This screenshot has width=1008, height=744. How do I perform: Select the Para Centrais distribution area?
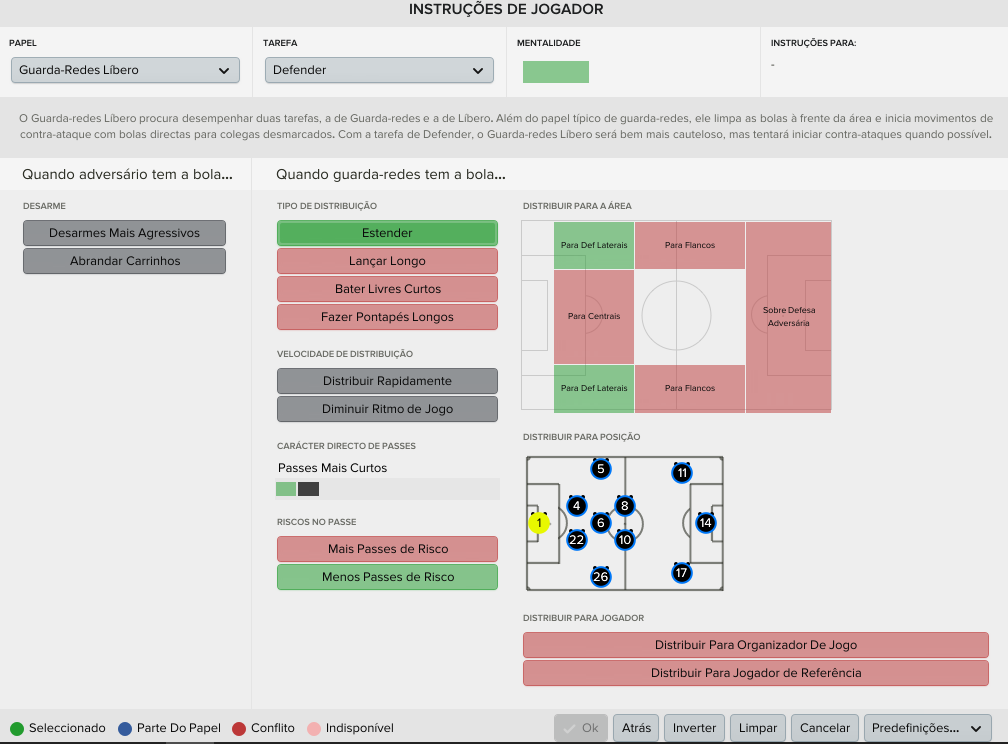click(x=594, y=316)
